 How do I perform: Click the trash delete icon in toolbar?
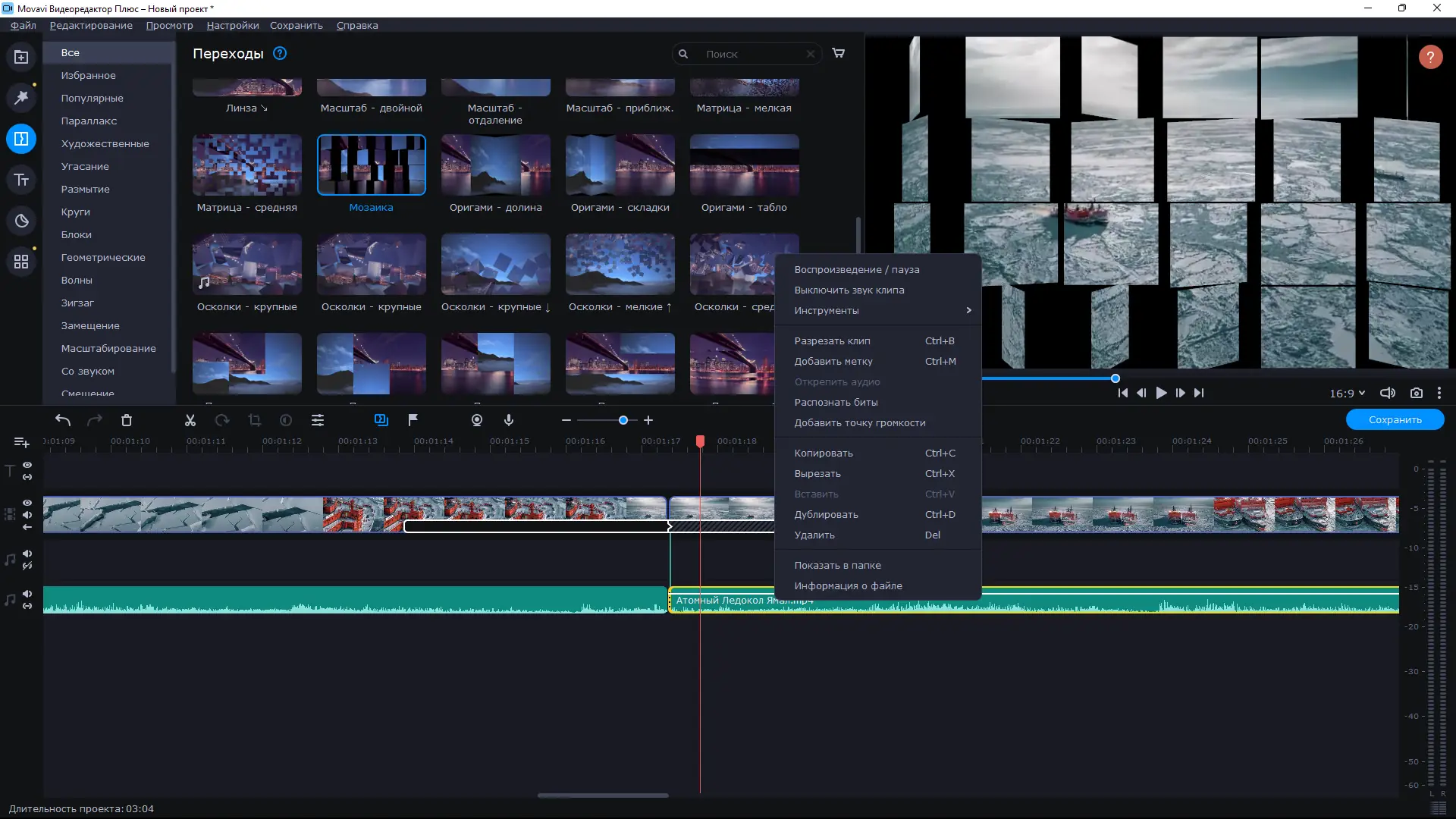[127, 420]
